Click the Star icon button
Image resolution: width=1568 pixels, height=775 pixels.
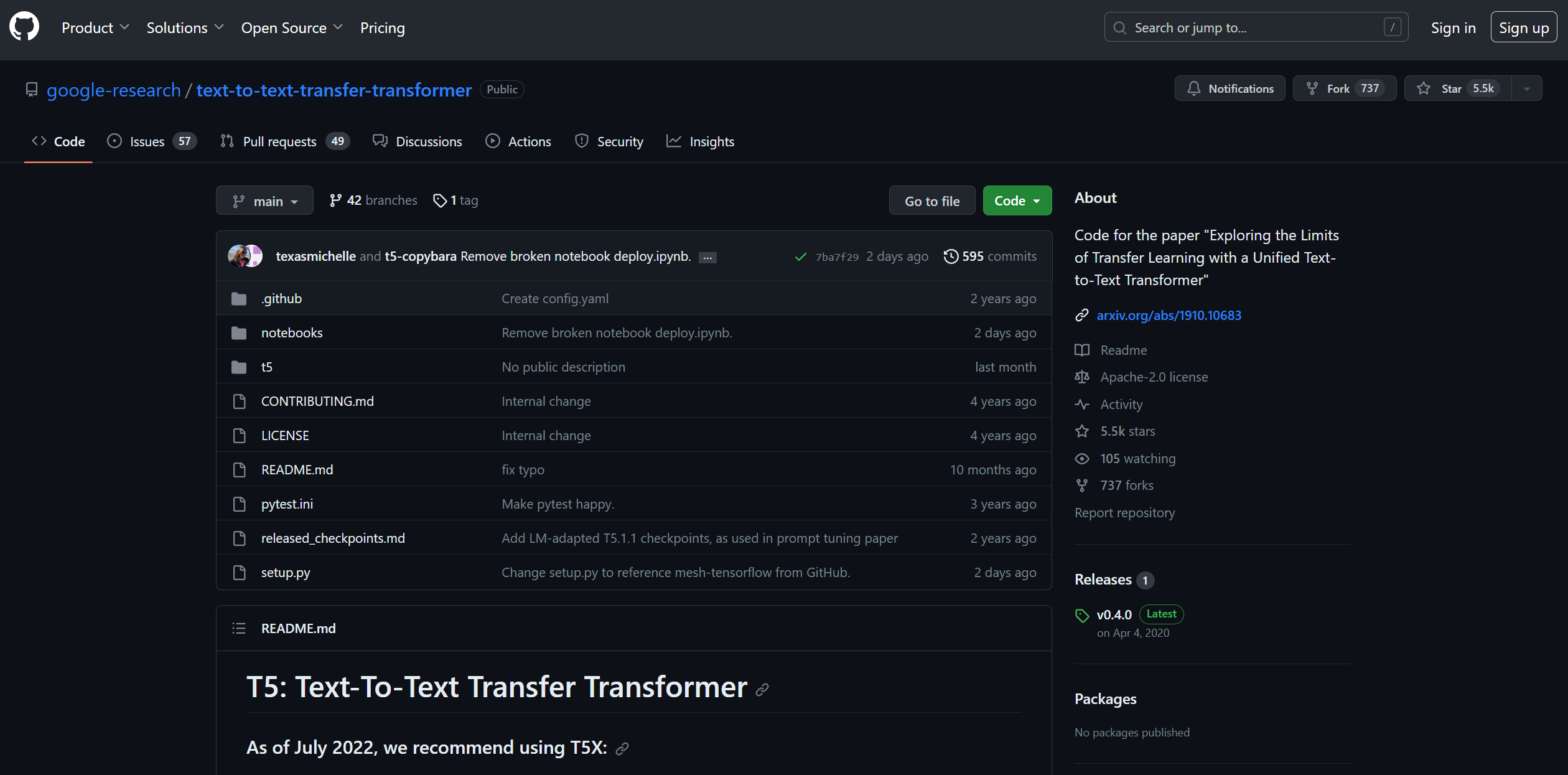1424,88
